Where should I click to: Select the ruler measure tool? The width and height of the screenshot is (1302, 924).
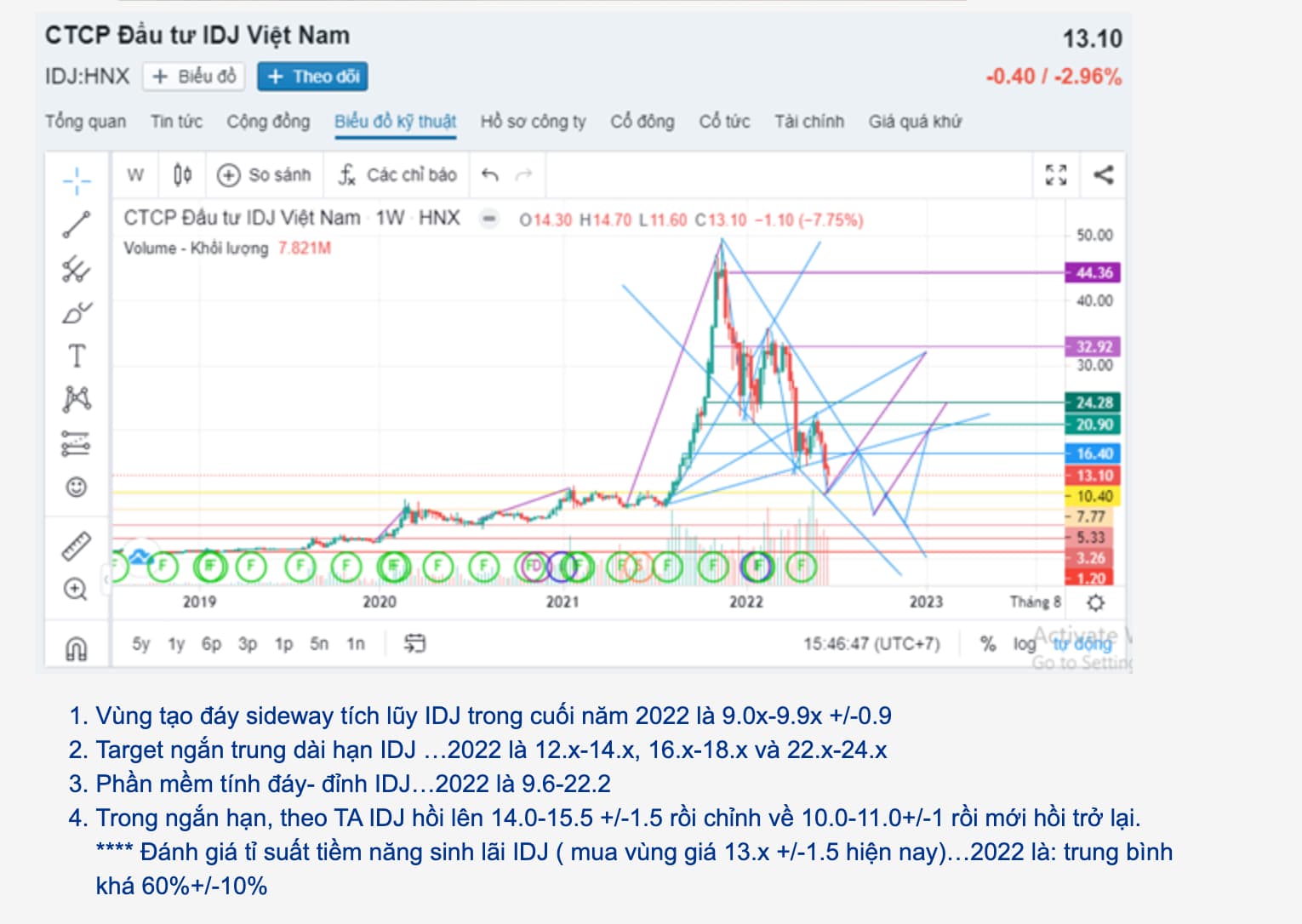click(77, 545)
